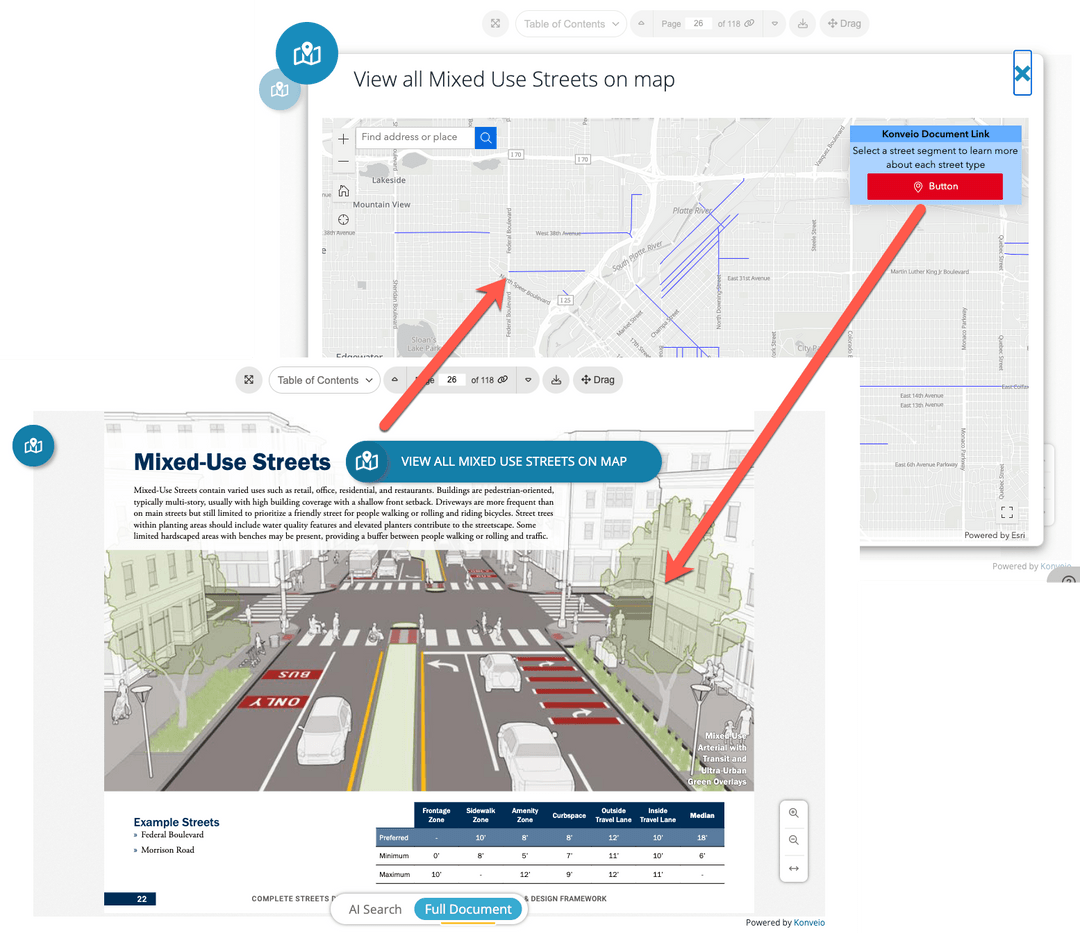Image resolution: width=1080 pixels, height=933 pixels.
Task: Select the Full Document tab
Action: (468, 909)
